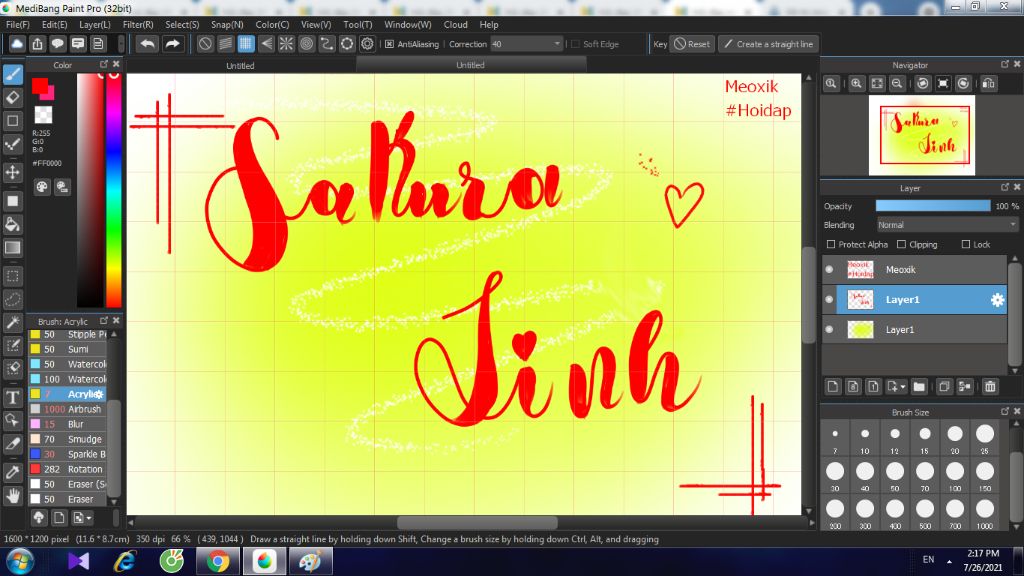Enable vanishing point snap
This screenshot has height=576, width=1024.
click(x=266, y=44)
